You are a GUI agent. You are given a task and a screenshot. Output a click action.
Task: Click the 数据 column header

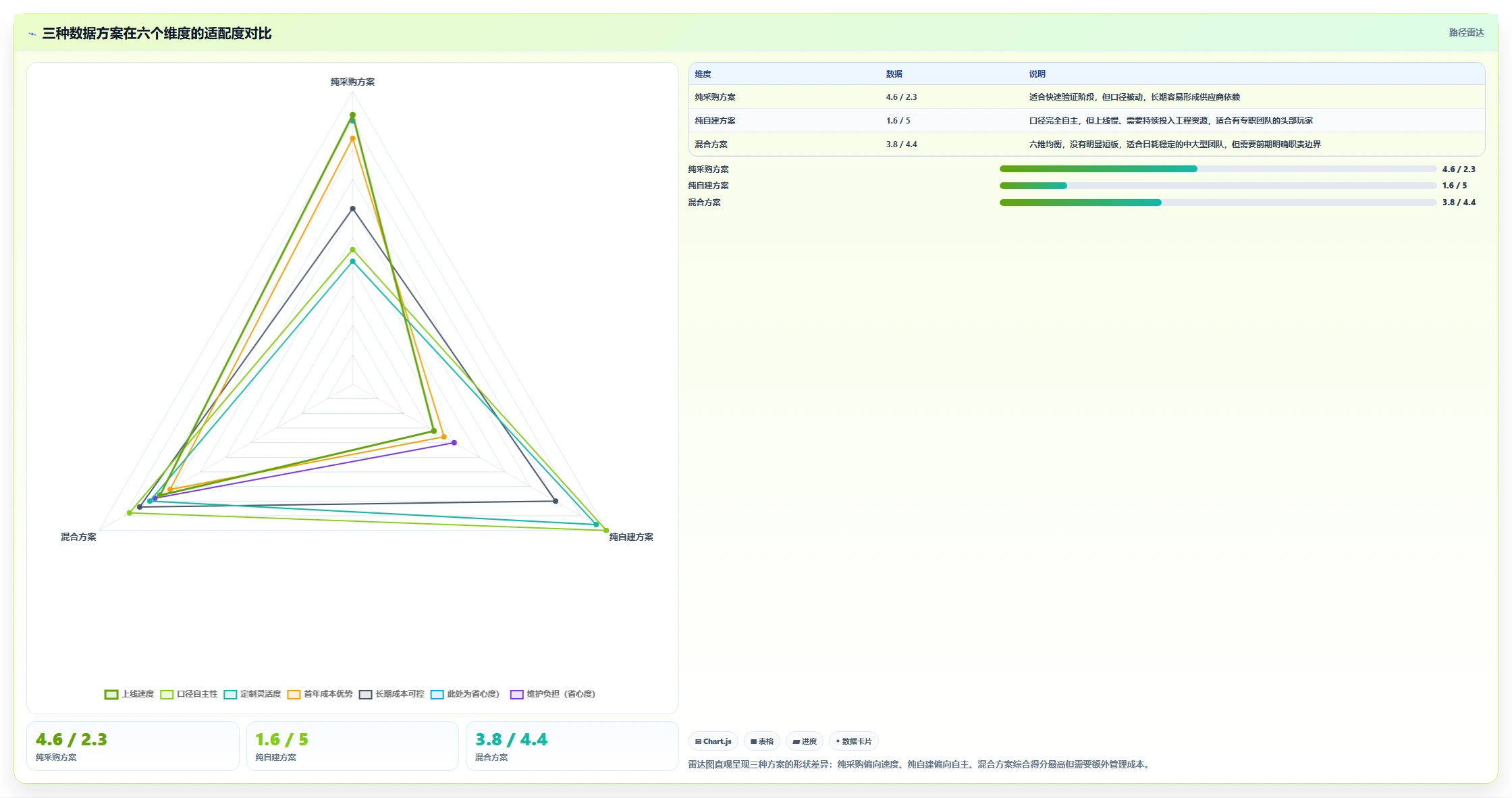[x=894, y=74]
